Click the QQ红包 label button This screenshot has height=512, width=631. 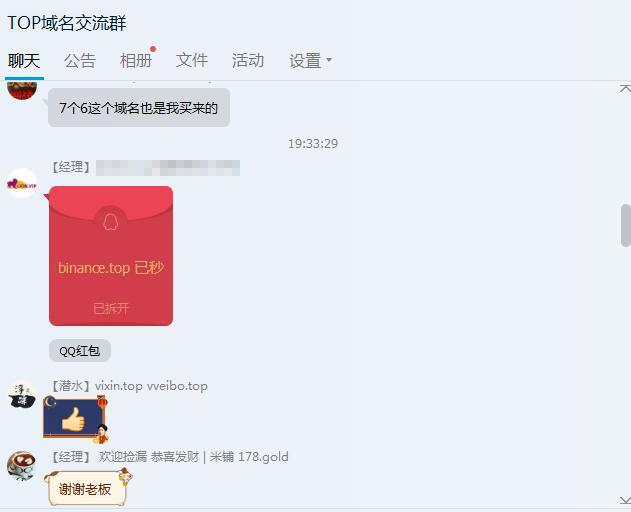pyautogui.click(x=80, y=351)
